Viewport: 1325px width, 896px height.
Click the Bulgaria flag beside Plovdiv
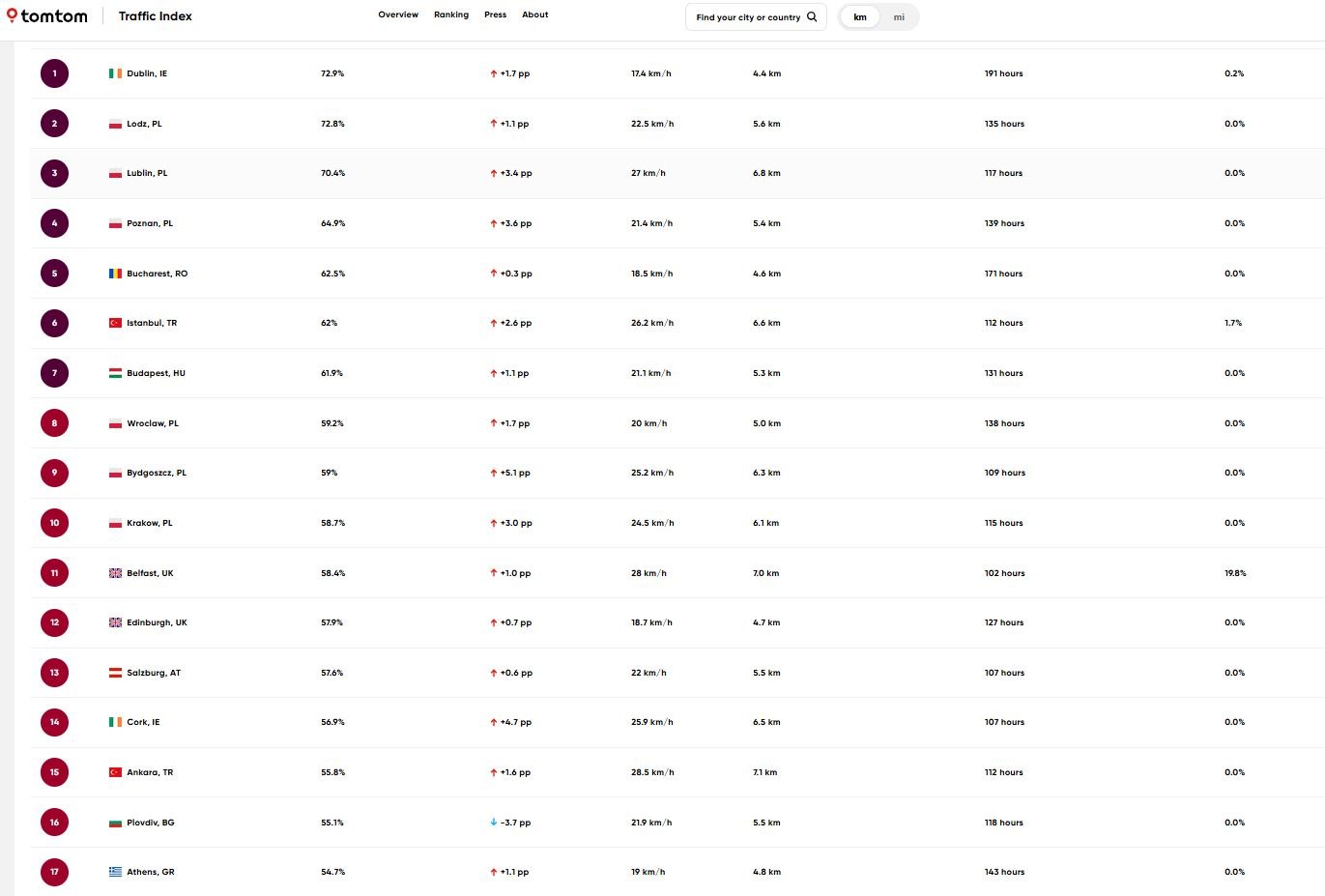click(x=115, y=823)
